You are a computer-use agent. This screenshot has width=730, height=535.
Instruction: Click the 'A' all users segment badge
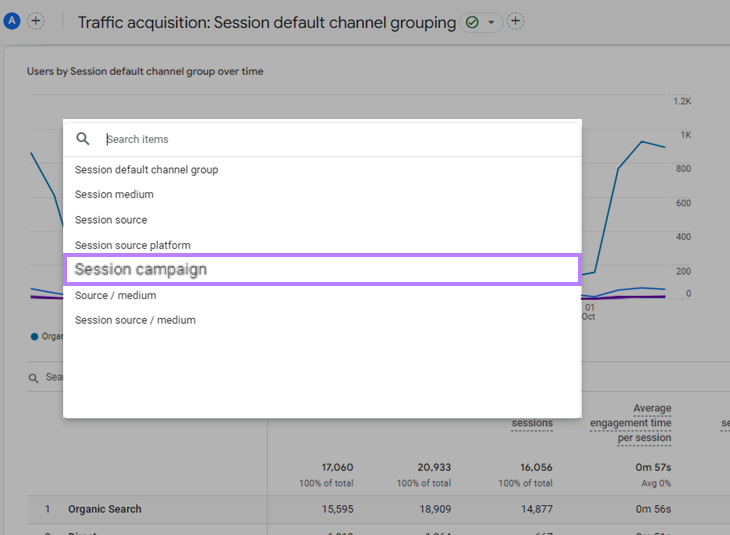pyautogui.click(x=12, y=21)
